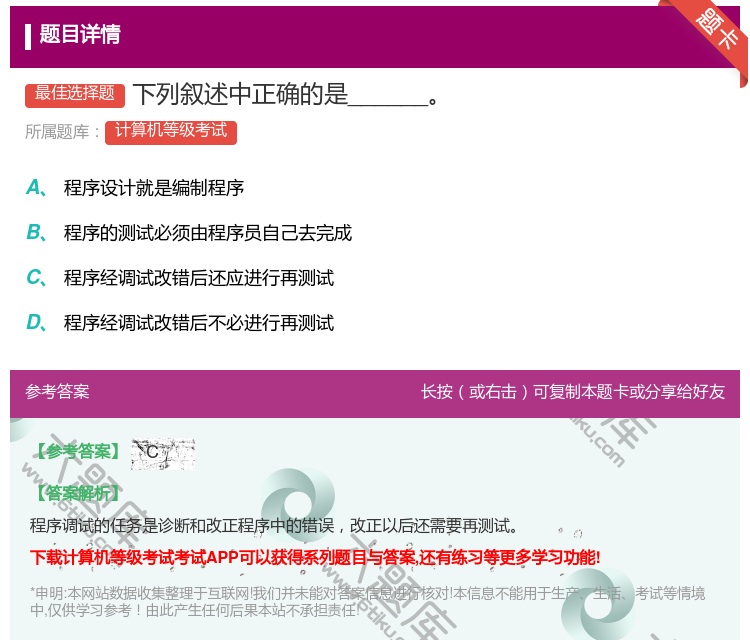Click the letter C option marker
The image size is (750, 640).
[x=36, y=277]
